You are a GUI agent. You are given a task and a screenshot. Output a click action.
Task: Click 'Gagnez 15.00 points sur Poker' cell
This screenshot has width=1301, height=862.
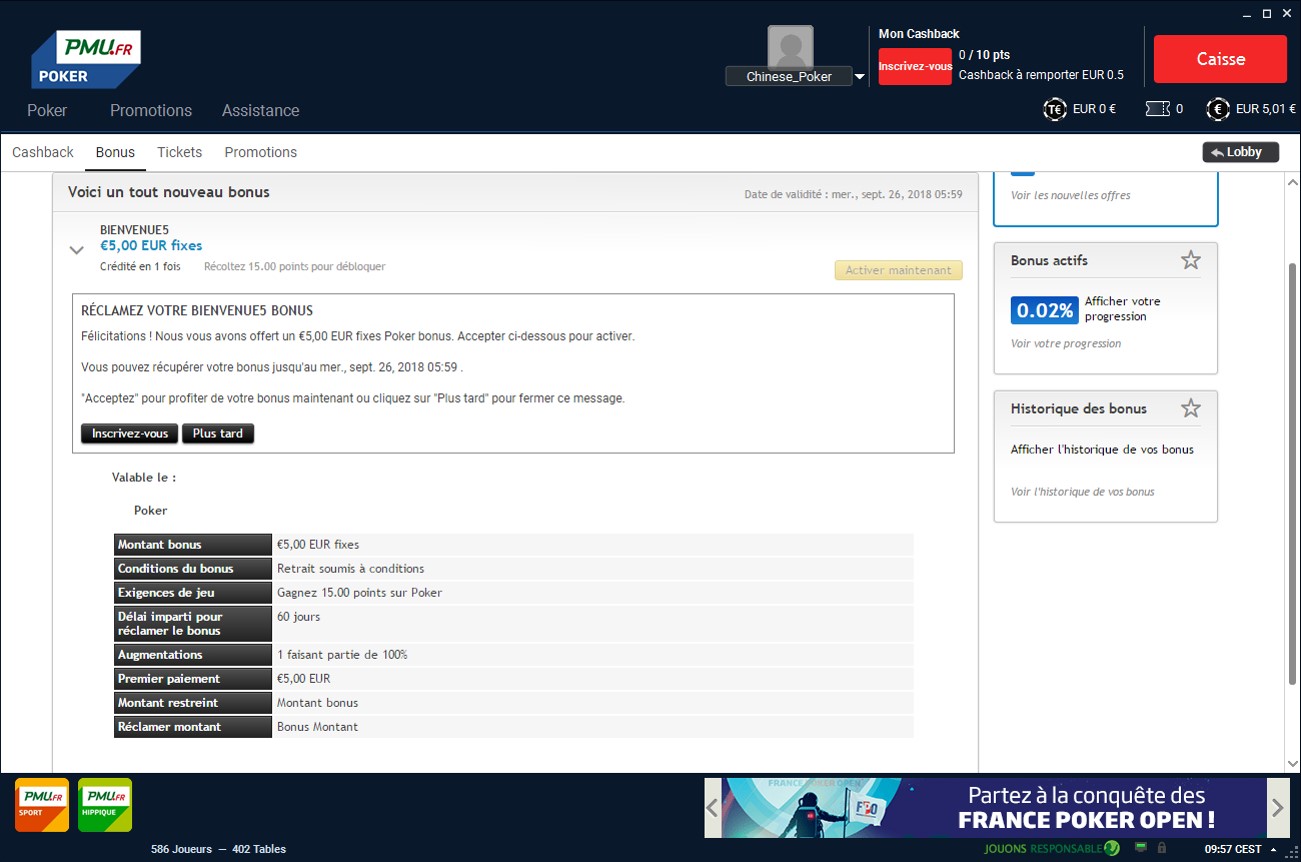pos(593,592)
